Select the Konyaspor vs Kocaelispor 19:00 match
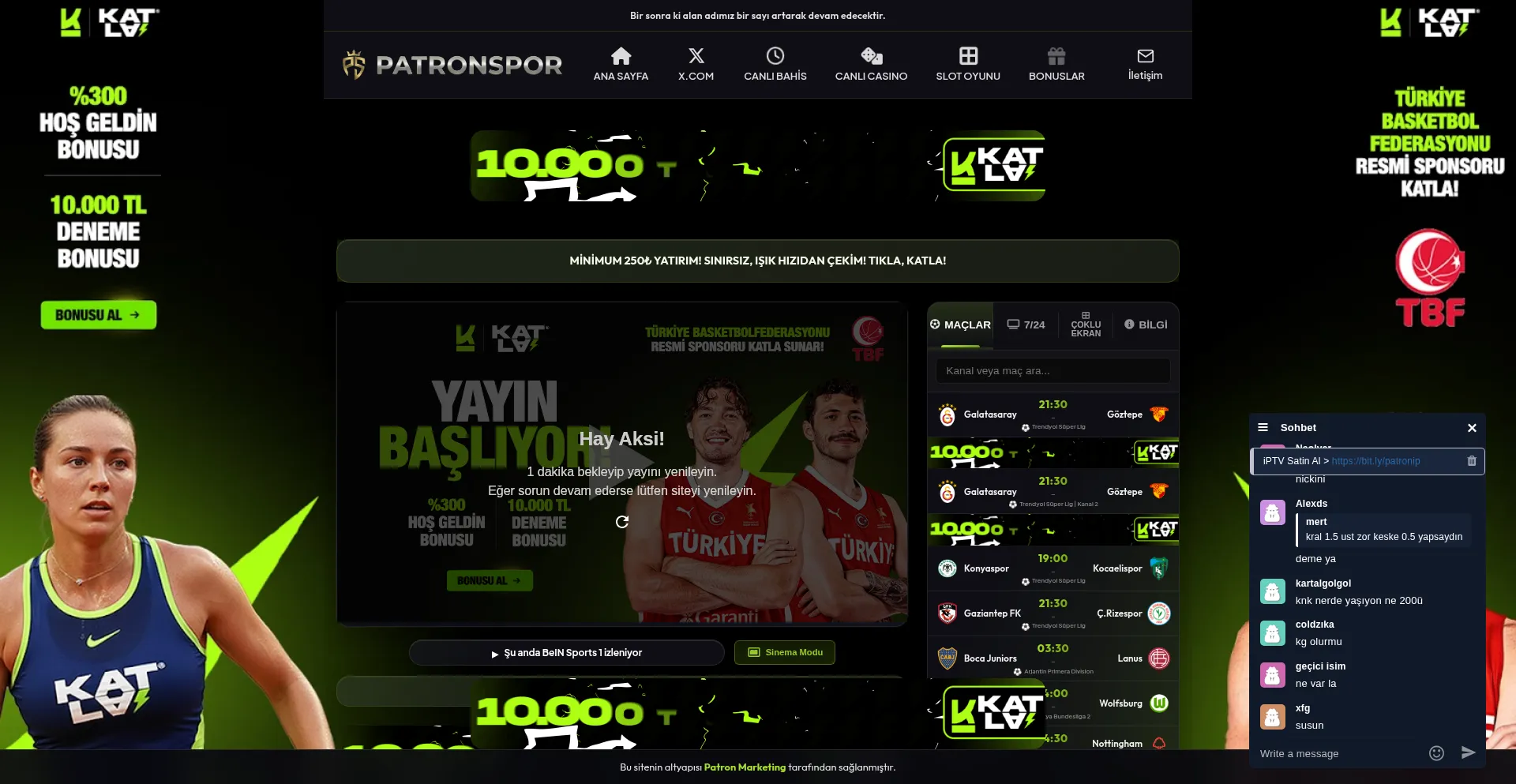This screenshot has height=784, width=1516. (x=1053, y=568)
